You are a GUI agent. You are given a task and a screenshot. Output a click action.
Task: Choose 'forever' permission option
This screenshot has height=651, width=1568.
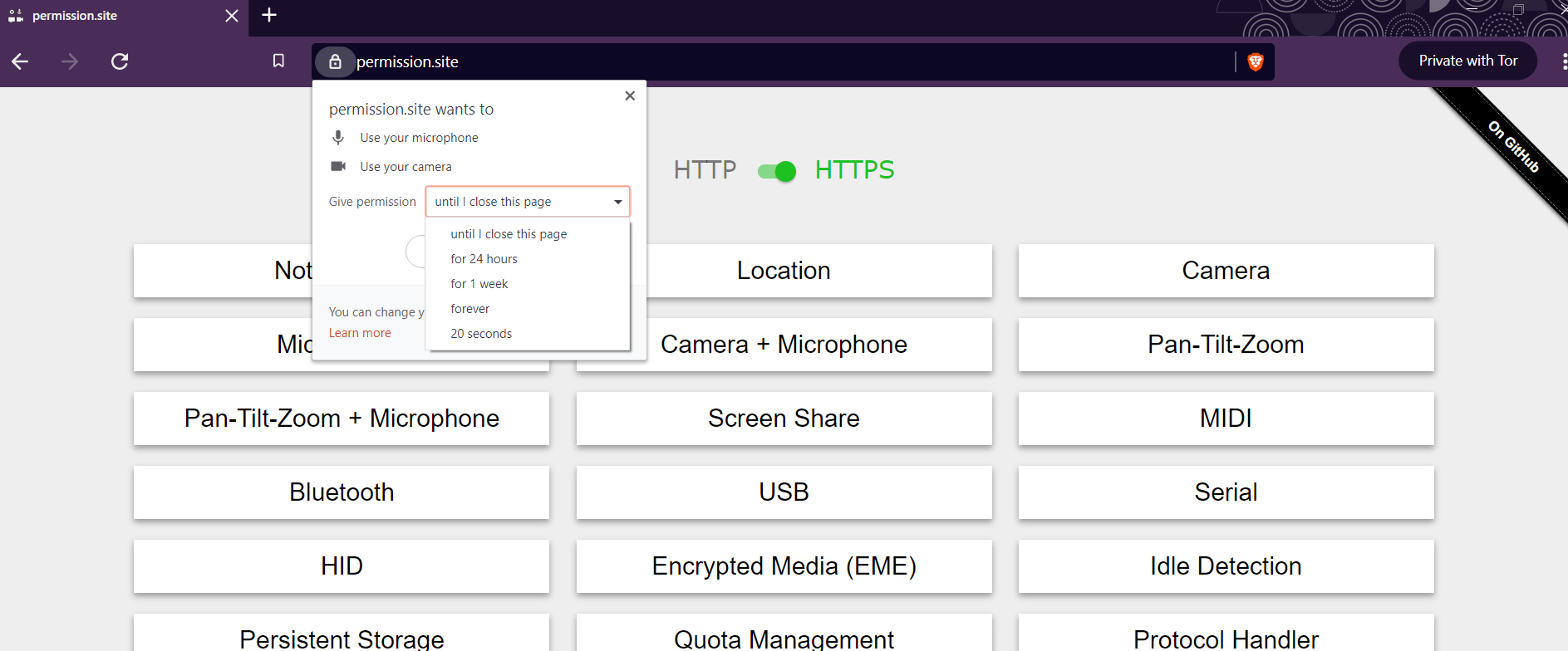[528, 309]
